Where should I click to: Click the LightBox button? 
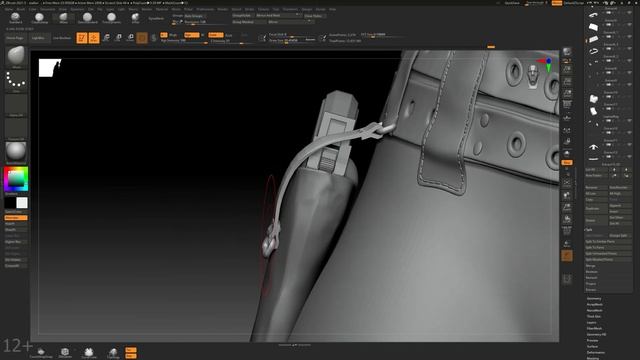coord(40,38)
